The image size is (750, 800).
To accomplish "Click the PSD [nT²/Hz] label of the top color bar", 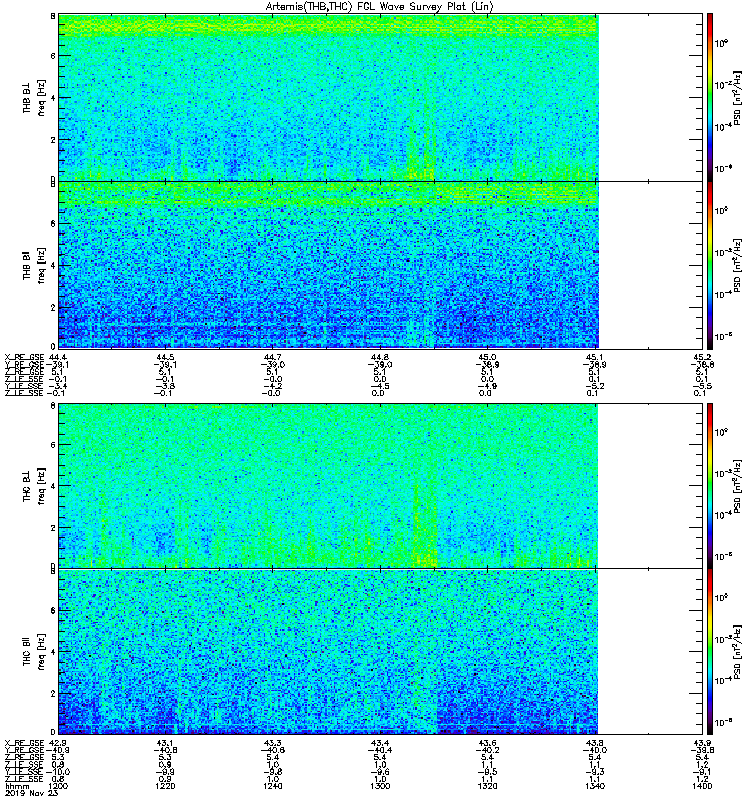I will pyautogui.click(x=737, y=97).
